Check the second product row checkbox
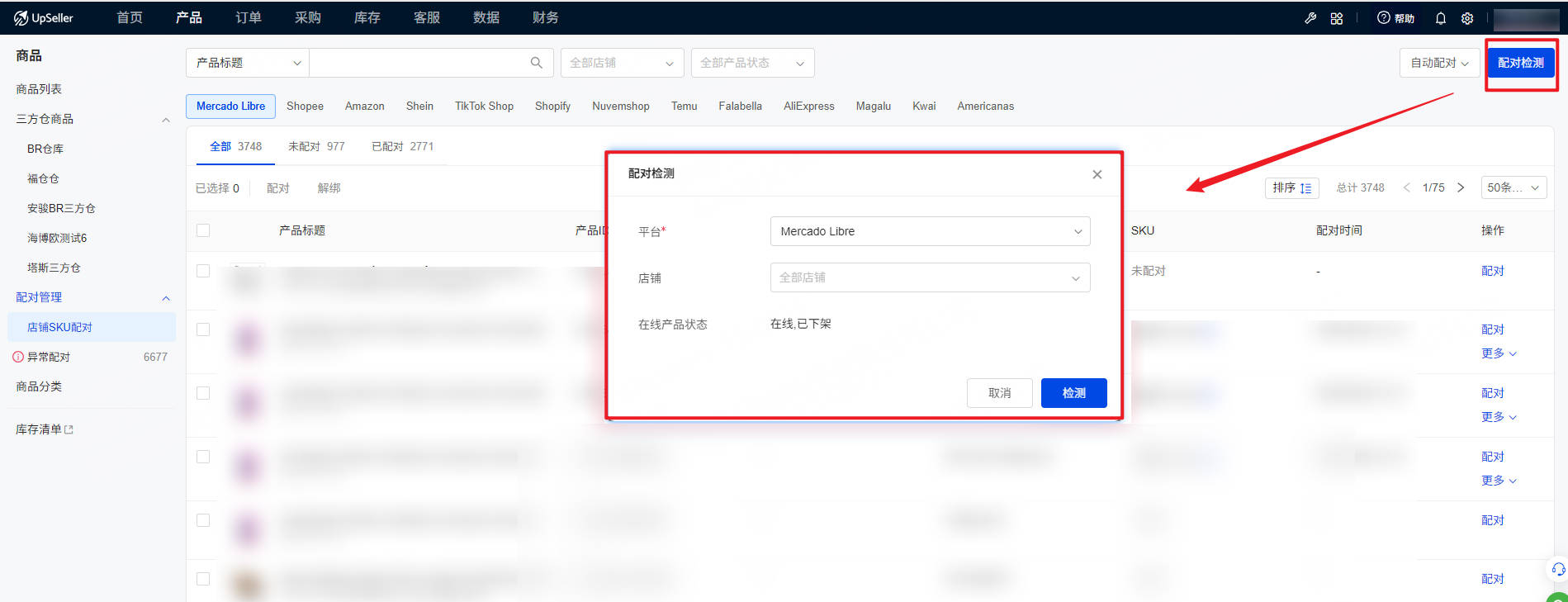Image resolution: width=1568 pixels, height=602 pixels. pyautogui.click(x=203, y=329)
